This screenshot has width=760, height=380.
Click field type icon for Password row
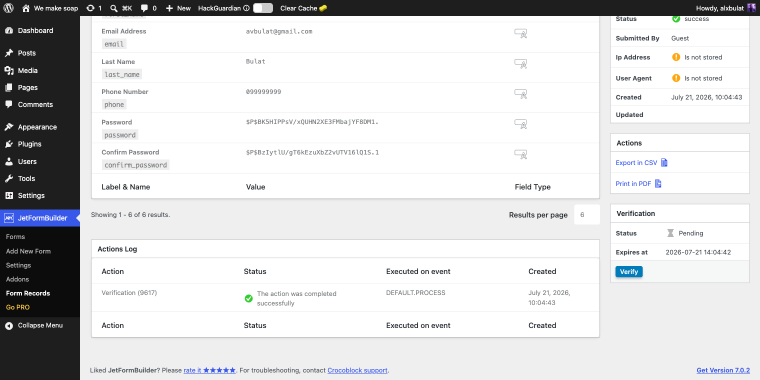pyautogui.click(x=521, y=125)
